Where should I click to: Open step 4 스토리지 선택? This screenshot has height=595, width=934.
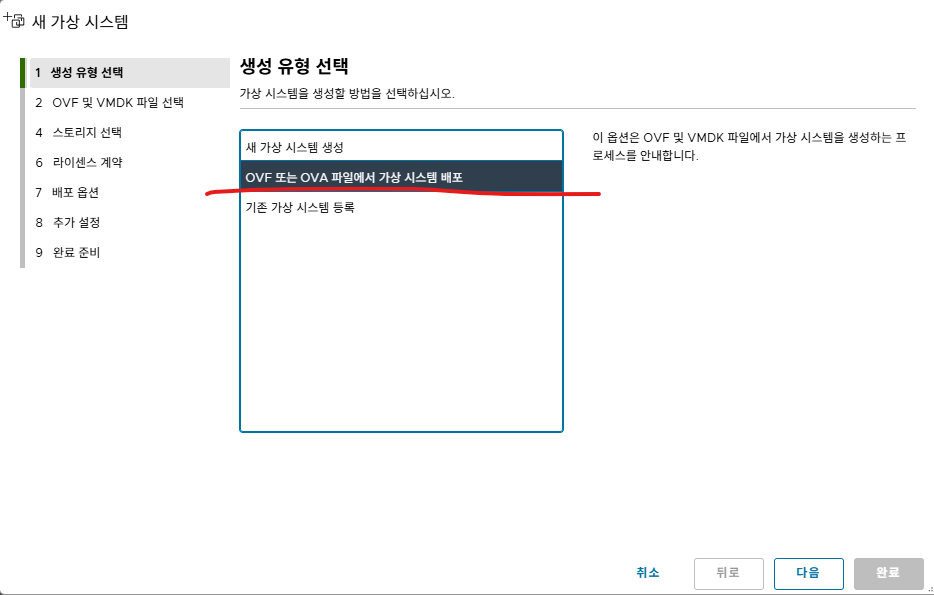pos(78,132)
